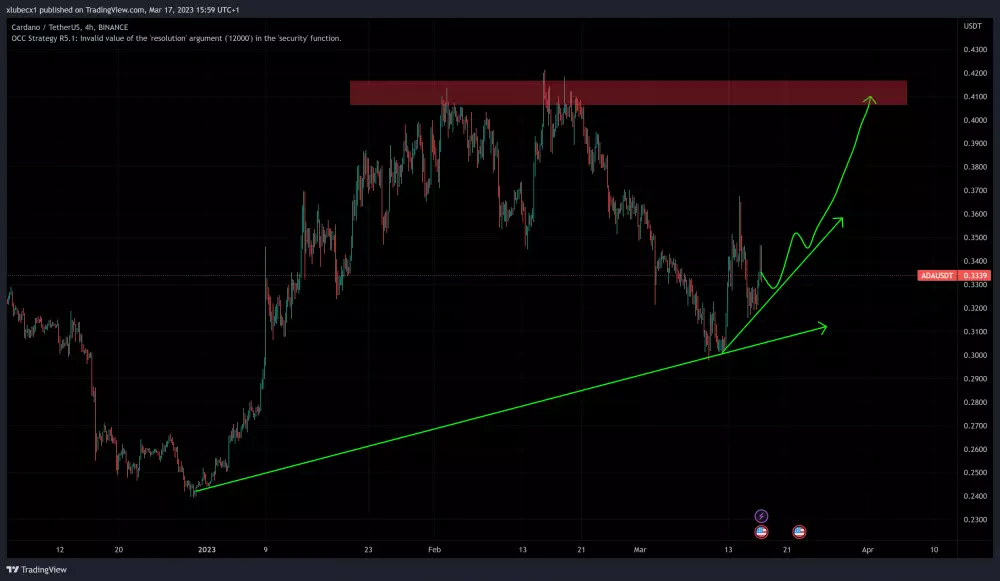Viewport: 1000px width, 581px height.
Task: Click the middle green trendline arrowhead
Action: click(x=841, y=219)
